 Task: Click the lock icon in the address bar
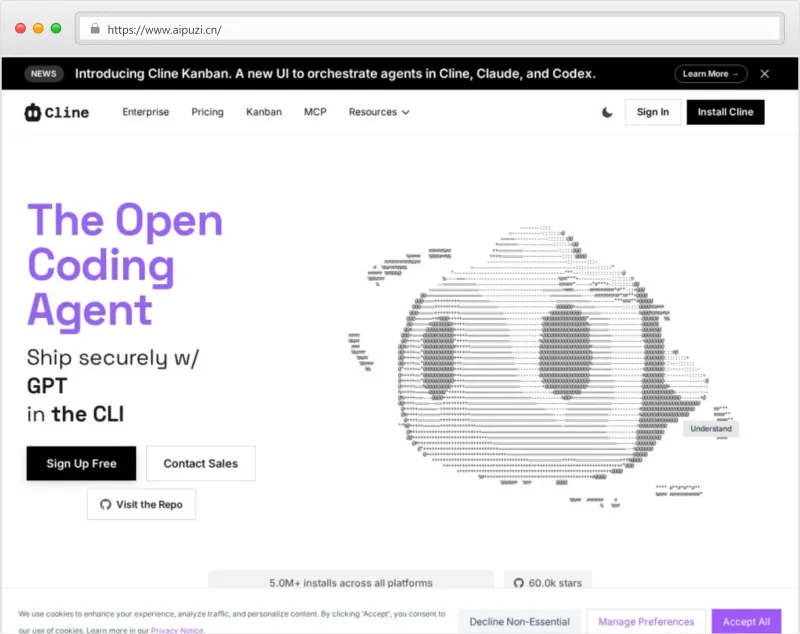pos(95,29)
